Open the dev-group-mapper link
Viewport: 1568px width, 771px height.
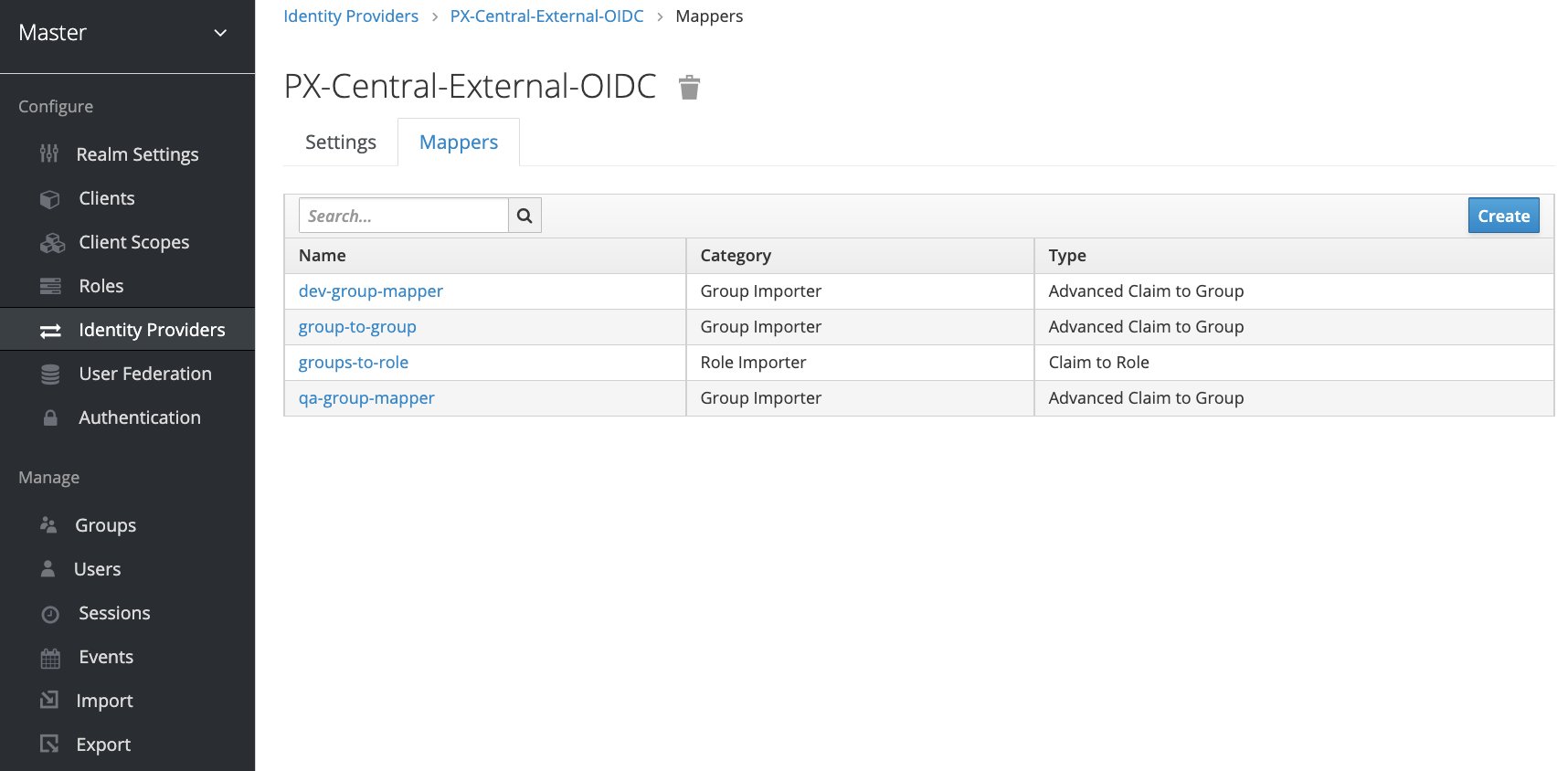click(x=370, y=291)
